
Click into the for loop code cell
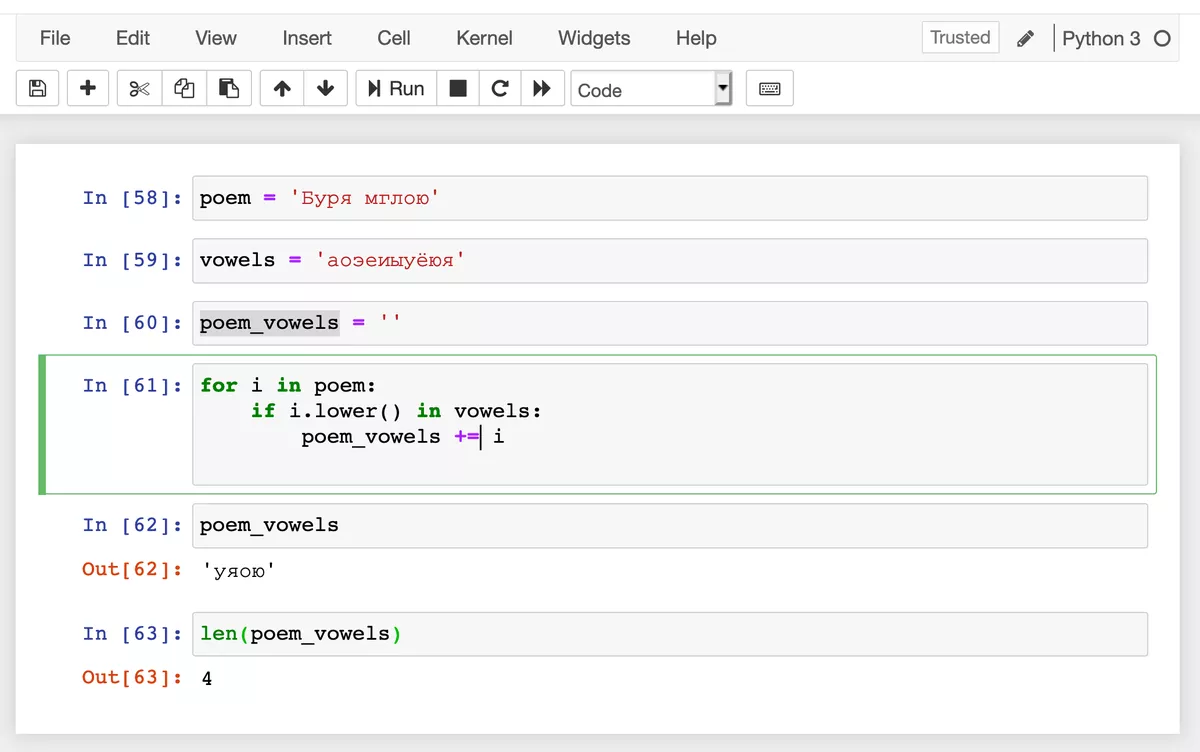pyautogui.click(x=670, y=424)
